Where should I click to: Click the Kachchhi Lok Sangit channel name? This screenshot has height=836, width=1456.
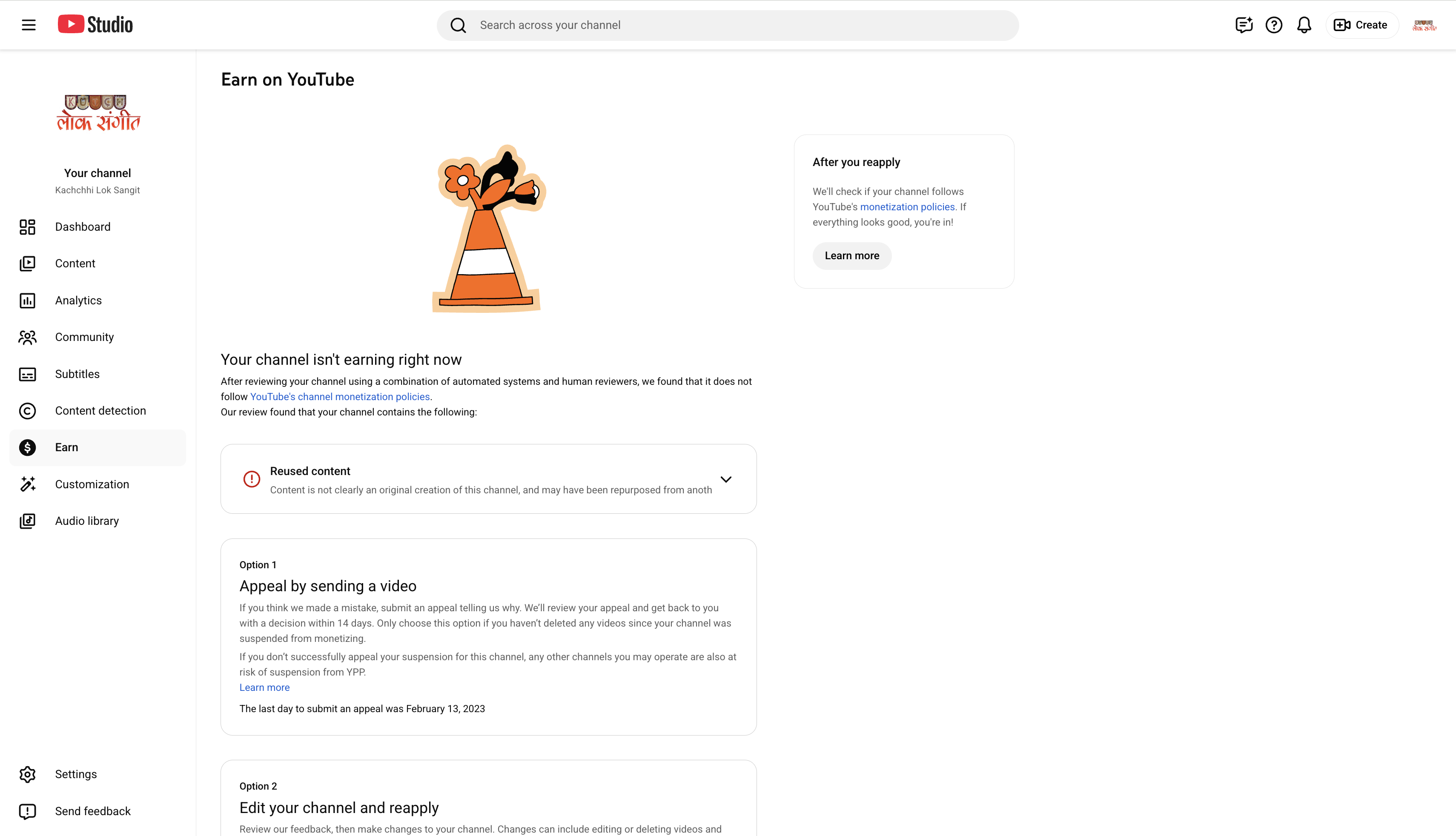[x=97, y=190]
